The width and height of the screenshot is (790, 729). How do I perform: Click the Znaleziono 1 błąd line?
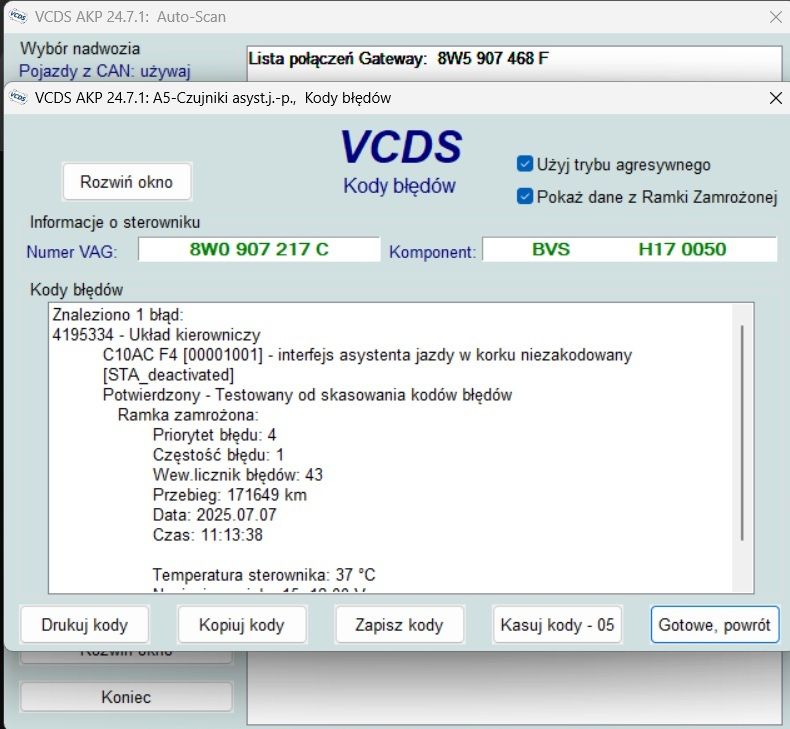118,315
